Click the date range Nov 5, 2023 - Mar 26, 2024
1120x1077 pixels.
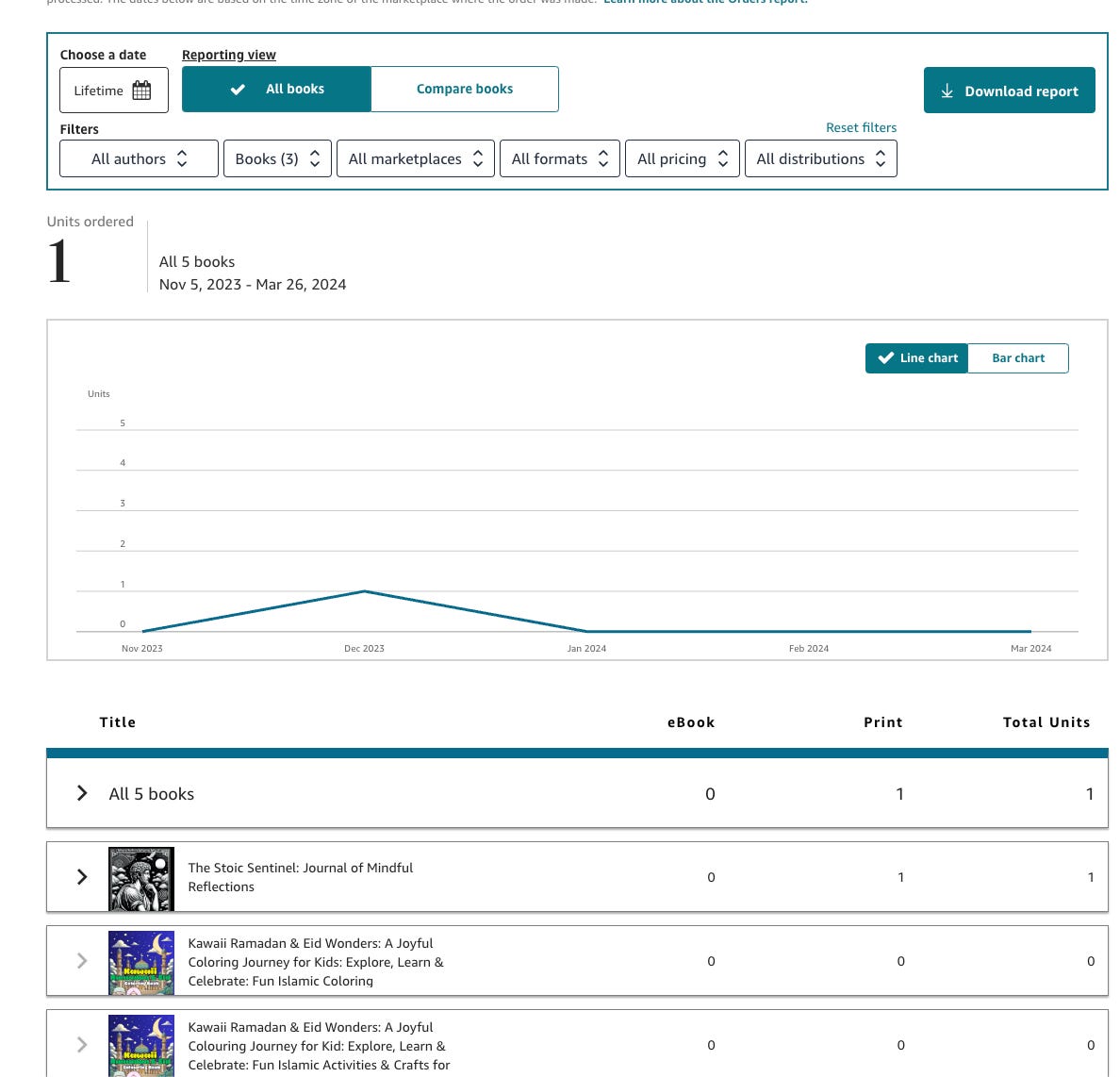[x=253, y=285]
